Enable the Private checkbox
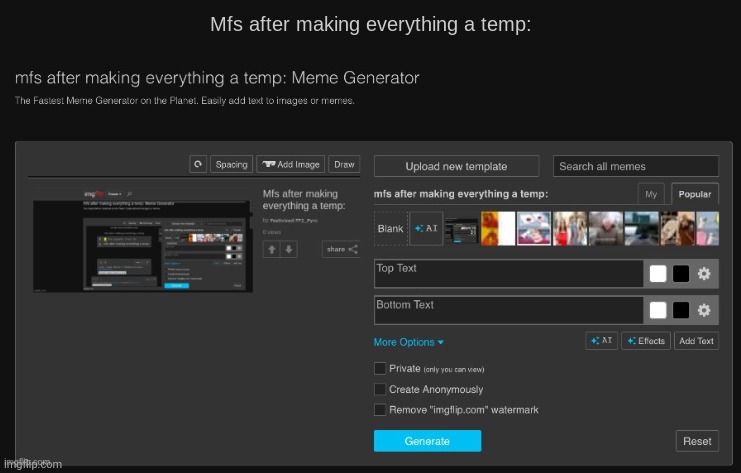 click(380, 369)
